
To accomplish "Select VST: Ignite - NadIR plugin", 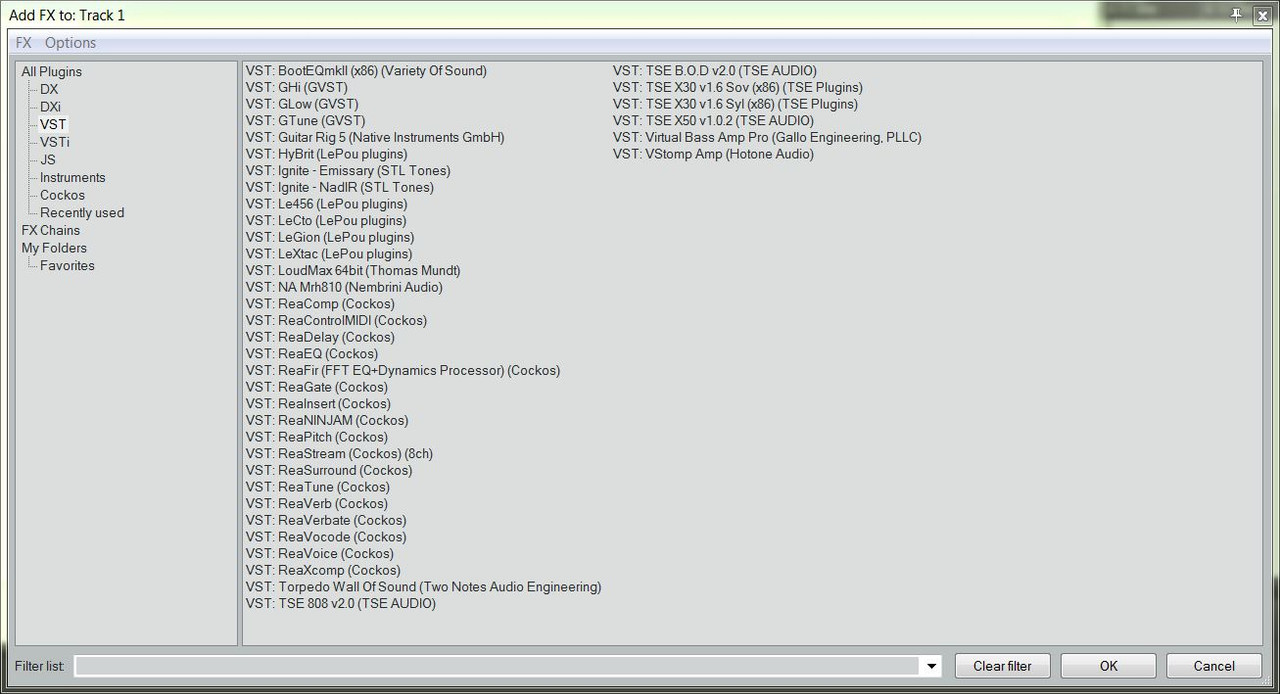I will pos(340,188).
